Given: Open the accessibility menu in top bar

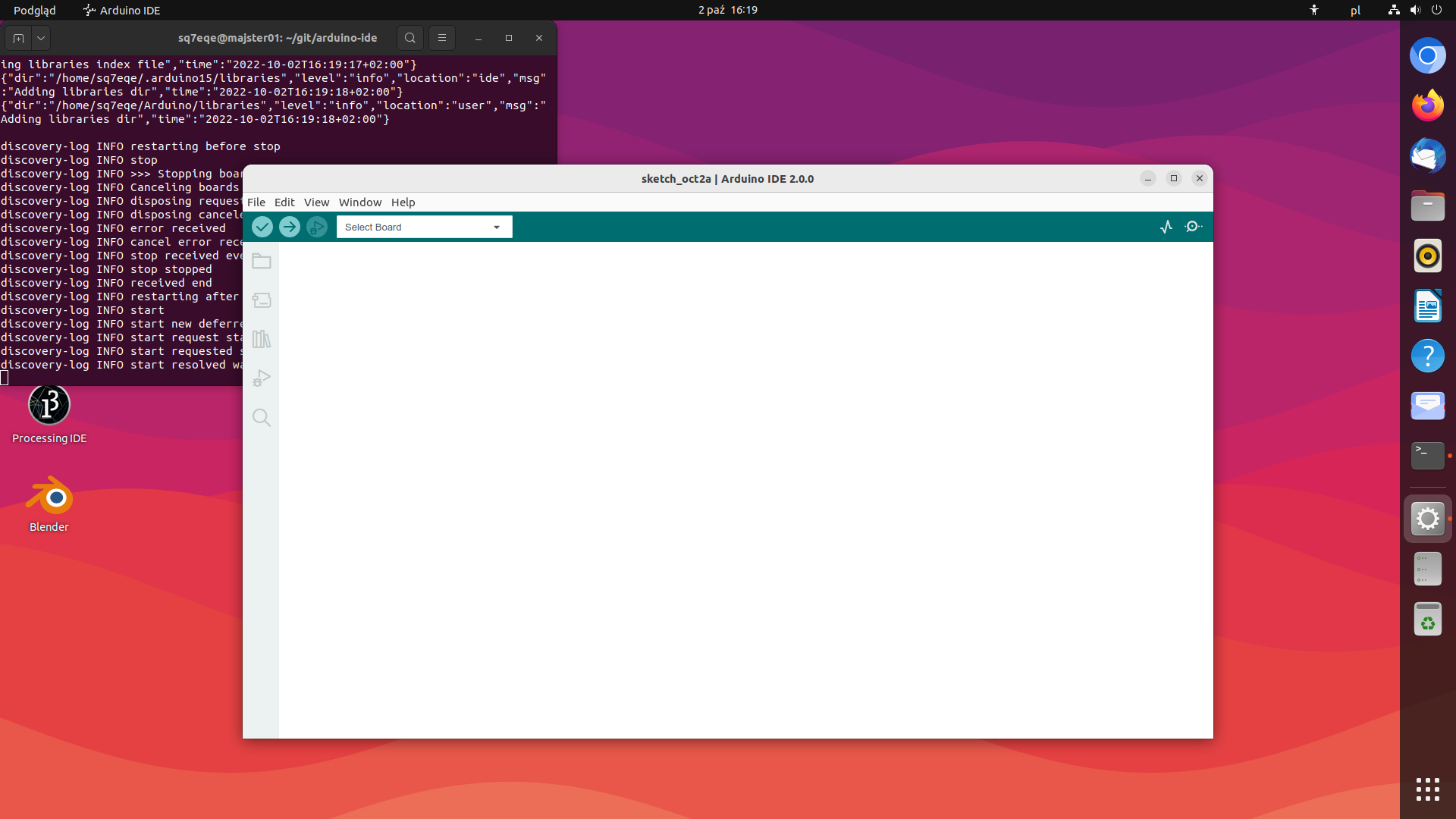Looking at the screenshot, I should click(x=1314, y=10).
